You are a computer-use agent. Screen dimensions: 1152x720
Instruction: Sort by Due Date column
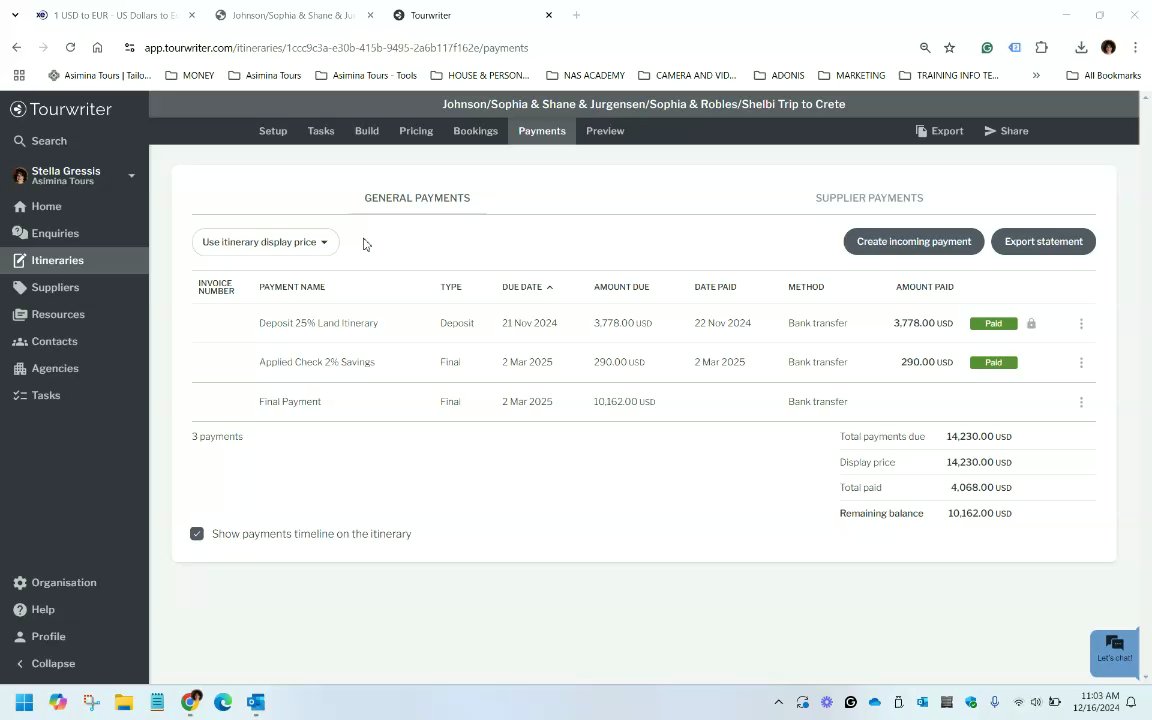(x=528, y=287)
